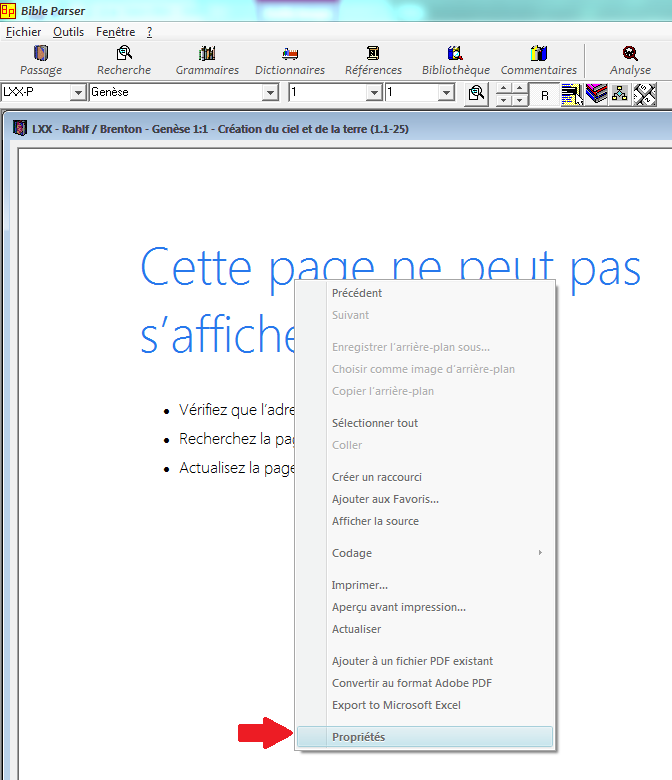
Task: Click the 'Vérifiez que l'adre' bullet text
Action: (x=237, y=410)
